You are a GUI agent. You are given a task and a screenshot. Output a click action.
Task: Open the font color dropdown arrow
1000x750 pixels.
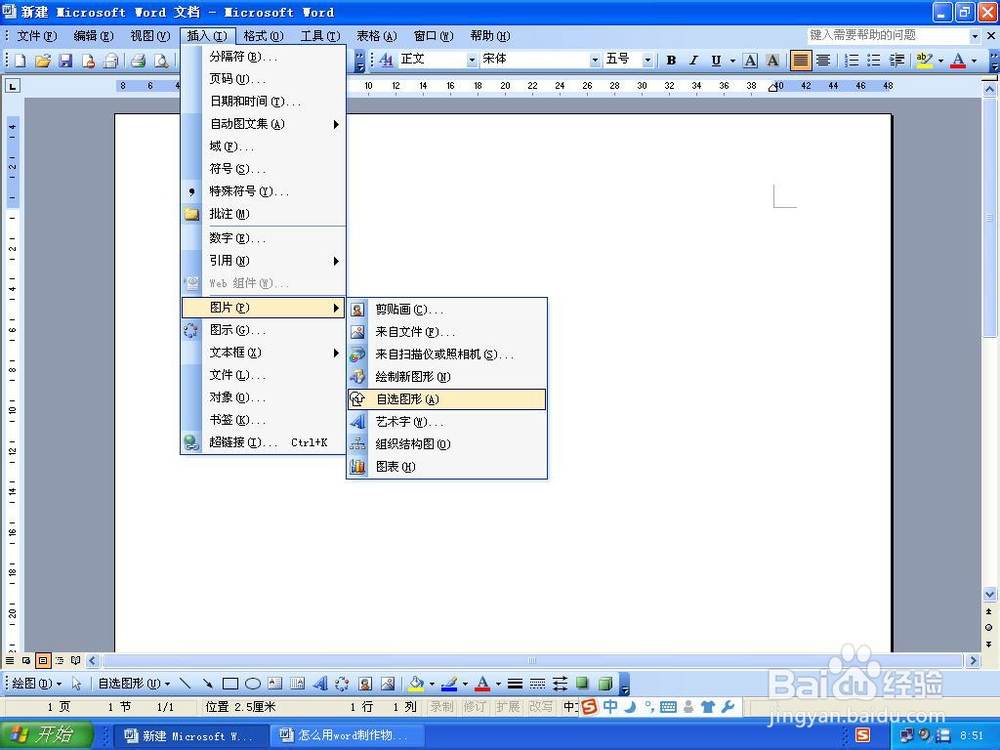[974, 61]
